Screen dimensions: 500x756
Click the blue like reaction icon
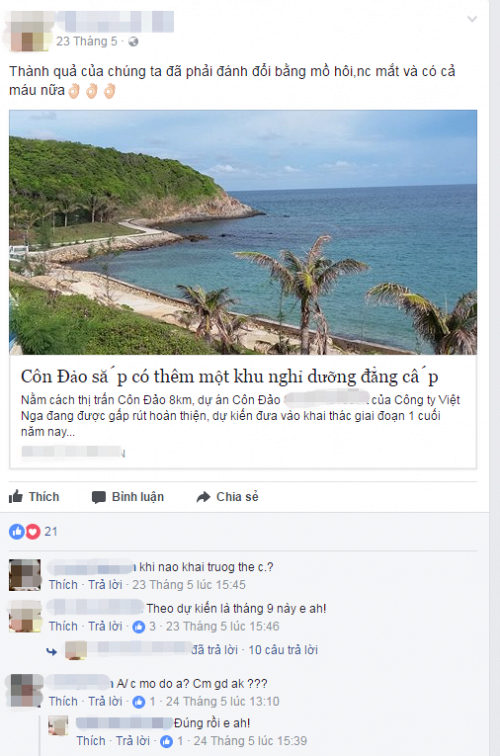click(x=16, y=532)
